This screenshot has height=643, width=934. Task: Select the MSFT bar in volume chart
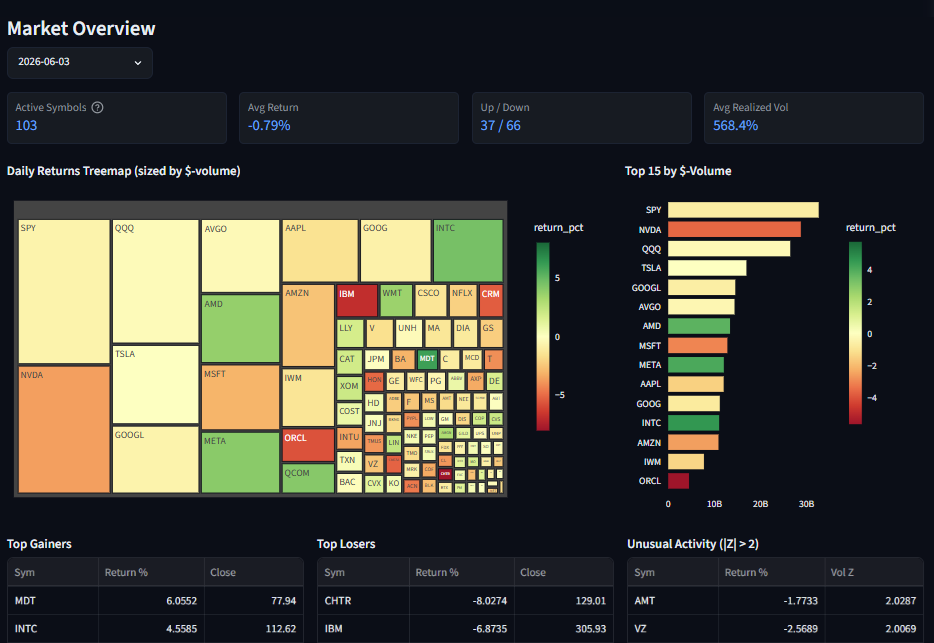(x=698, y=346)
